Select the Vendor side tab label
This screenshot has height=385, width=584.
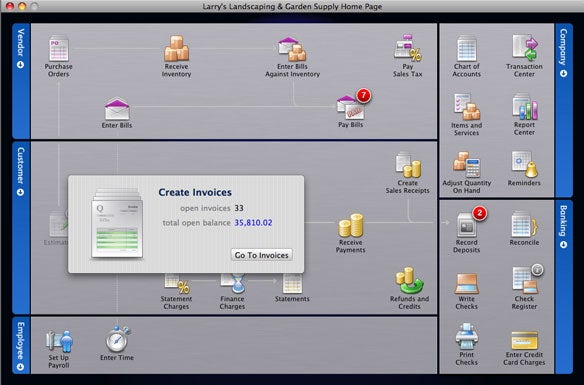[21, 43]
